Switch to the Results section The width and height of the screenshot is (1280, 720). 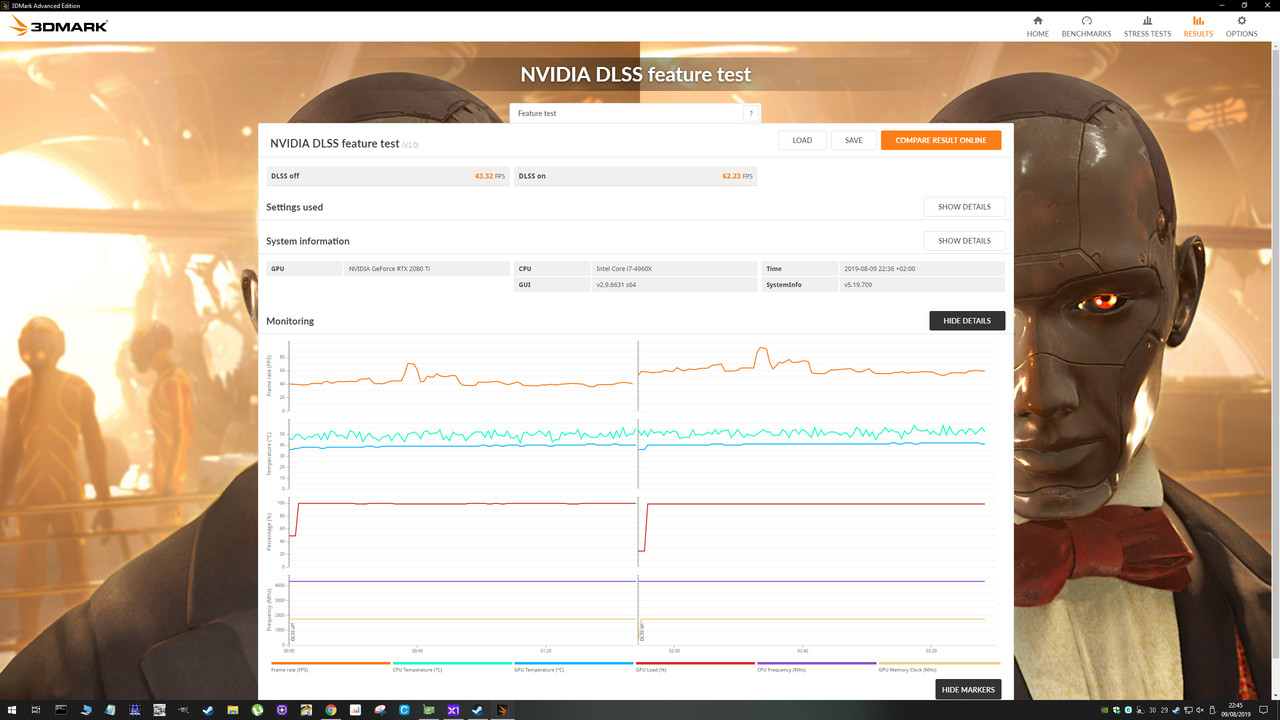1198,26
